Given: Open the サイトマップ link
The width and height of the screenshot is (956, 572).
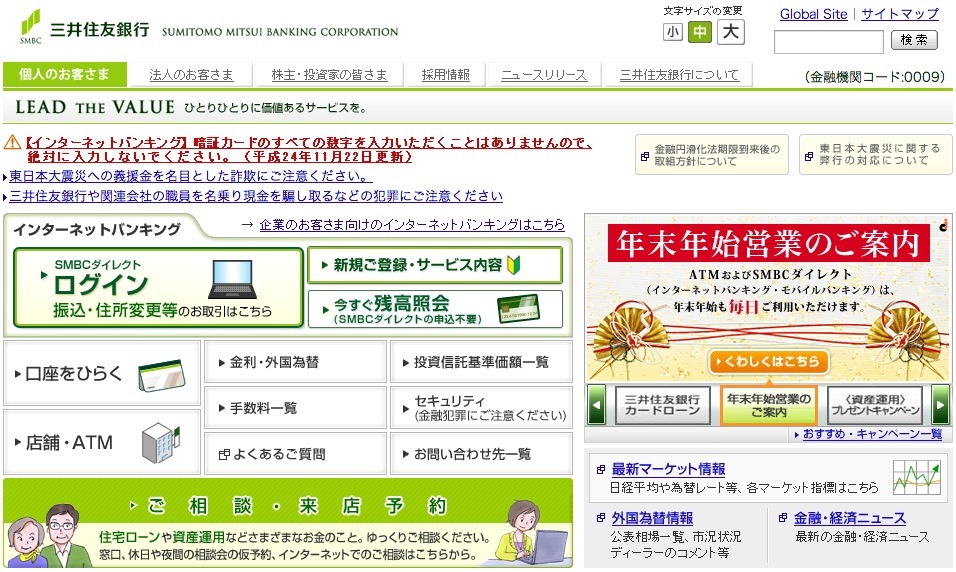Looking at the screenshot, I should click(900, 14).
